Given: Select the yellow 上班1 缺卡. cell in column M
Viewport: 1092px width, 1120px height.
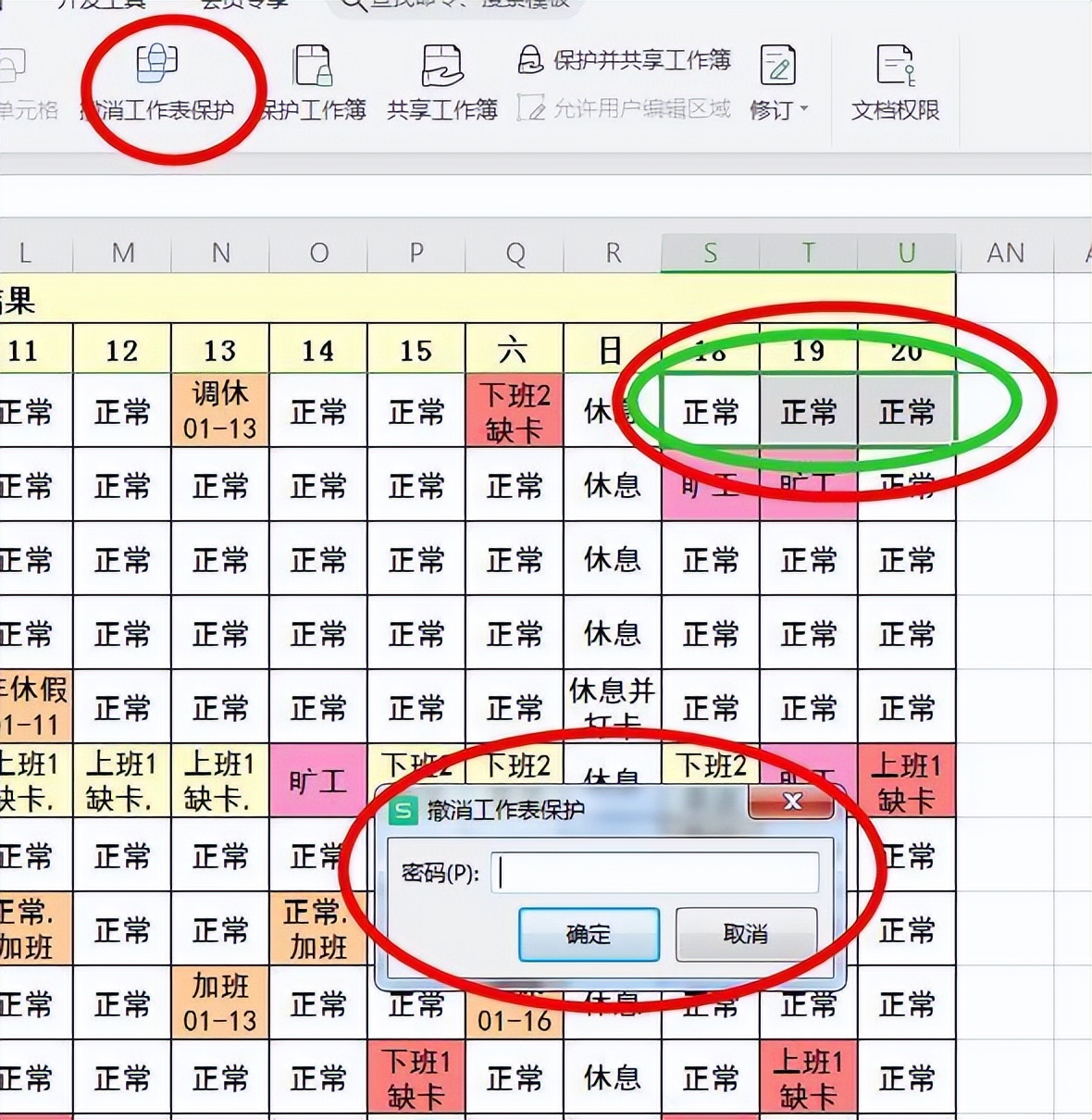Looking at the screenshot, I should click(122, 780).
